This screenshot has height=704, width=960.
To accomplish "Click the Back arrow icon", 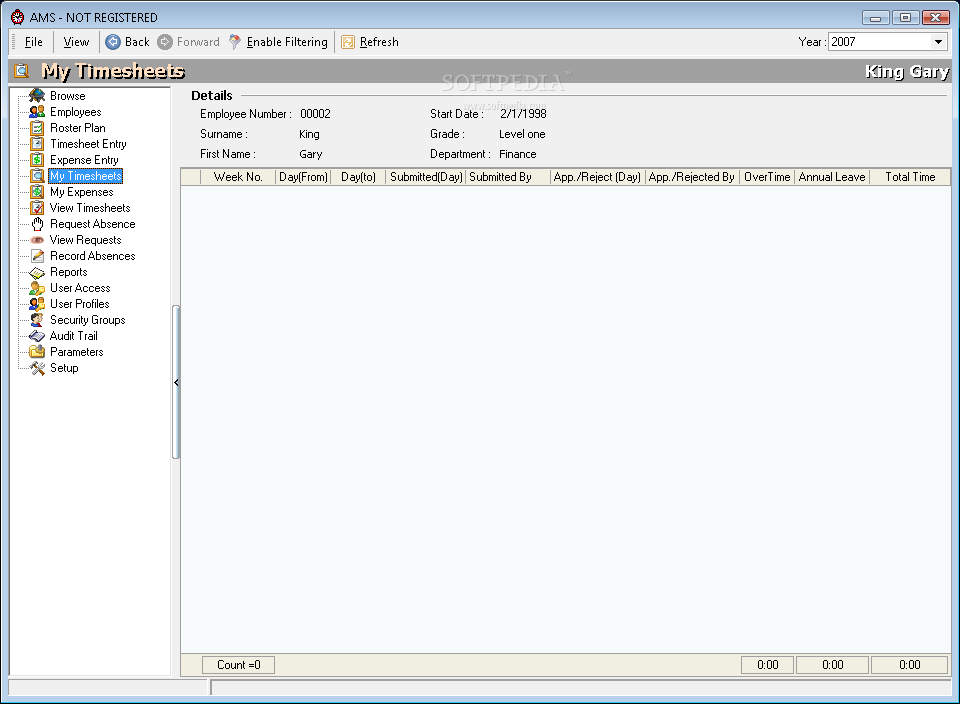I will point(113,42).
